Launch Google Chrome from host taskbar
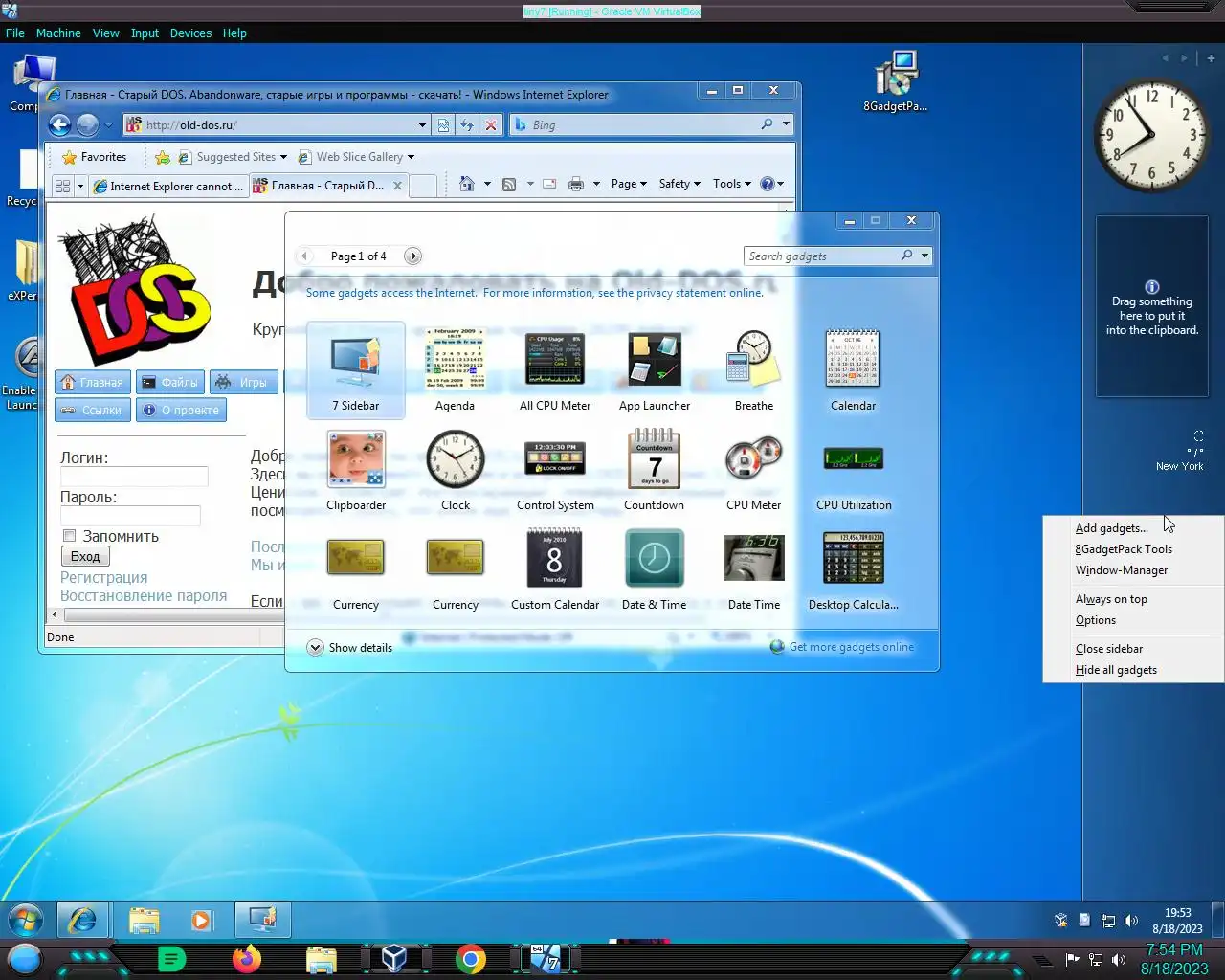Image resolution: width=1225 pixels, height=980 pixels. point(470,959)
